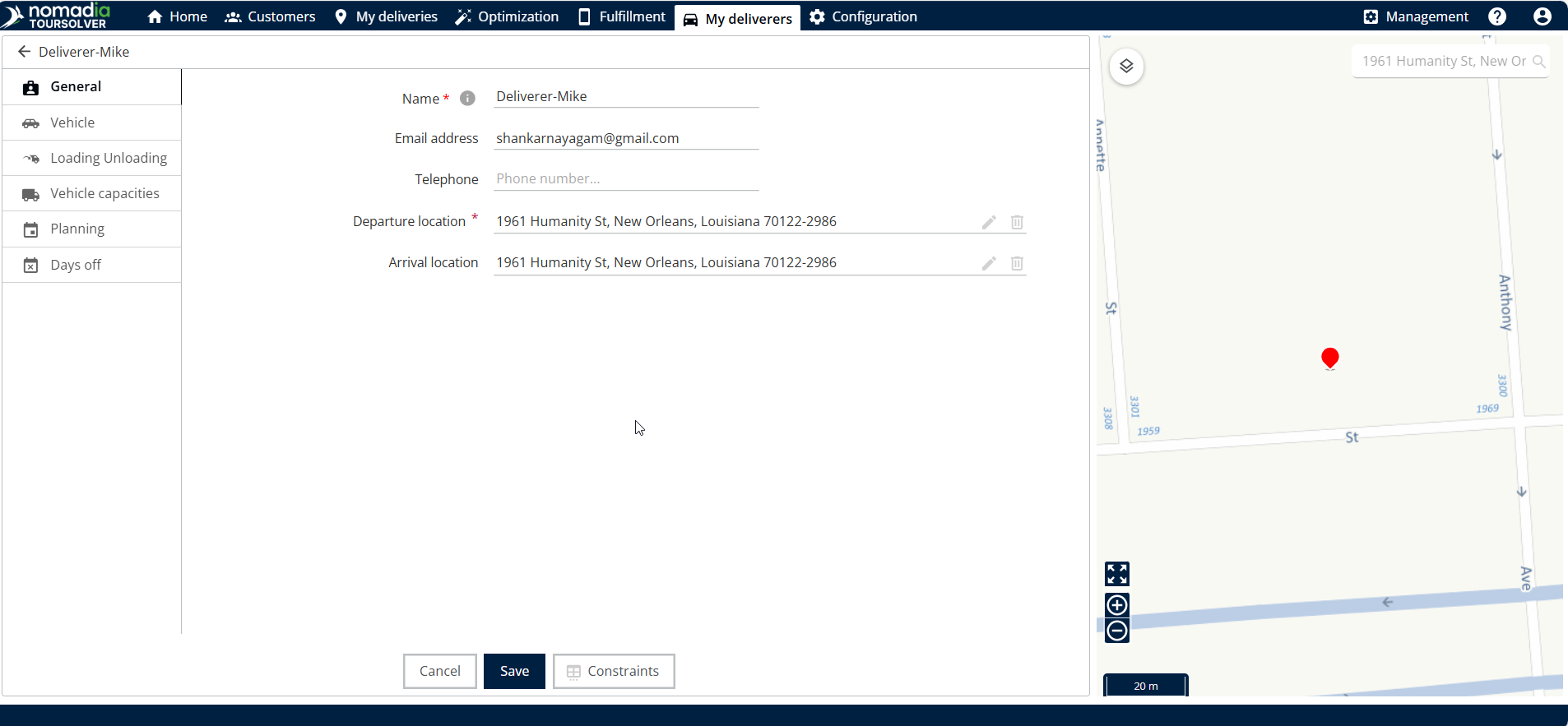This screenshot has height=726, width=1568.
Task: Zoom in on the map
Action: (x=1116, y=605)
